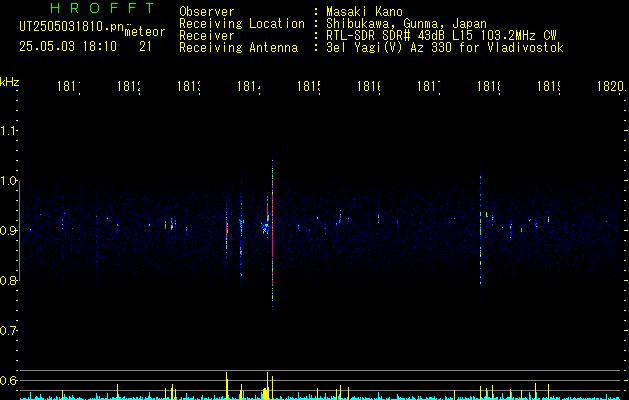
Task: Click the kHz axis unit label
Action: tap(9, 82)
